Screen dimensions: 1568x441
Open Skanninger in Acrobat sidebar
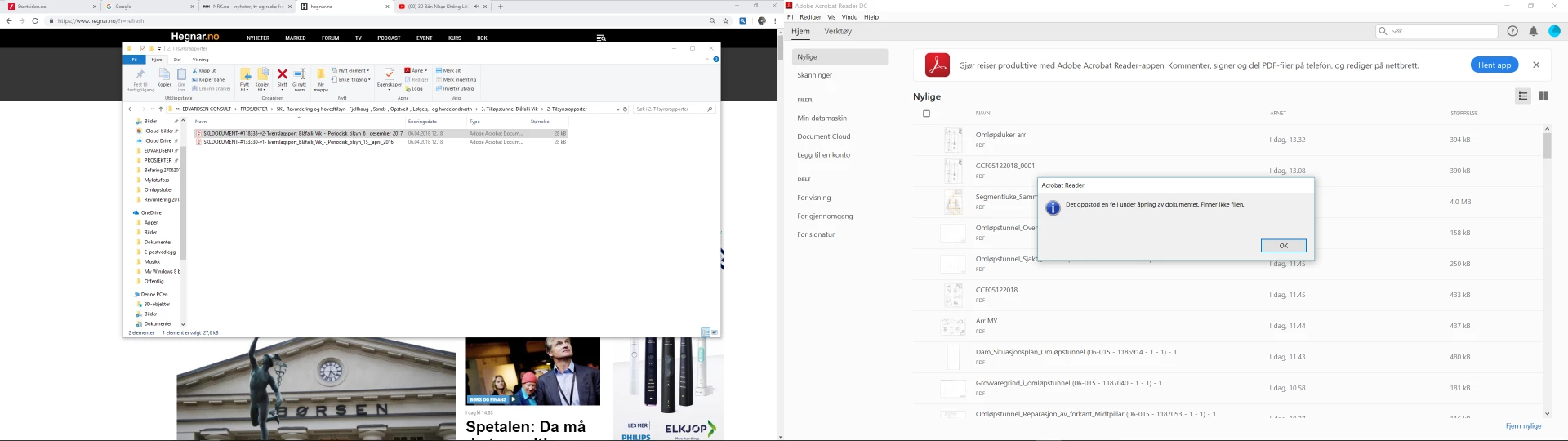click(815, 75)
